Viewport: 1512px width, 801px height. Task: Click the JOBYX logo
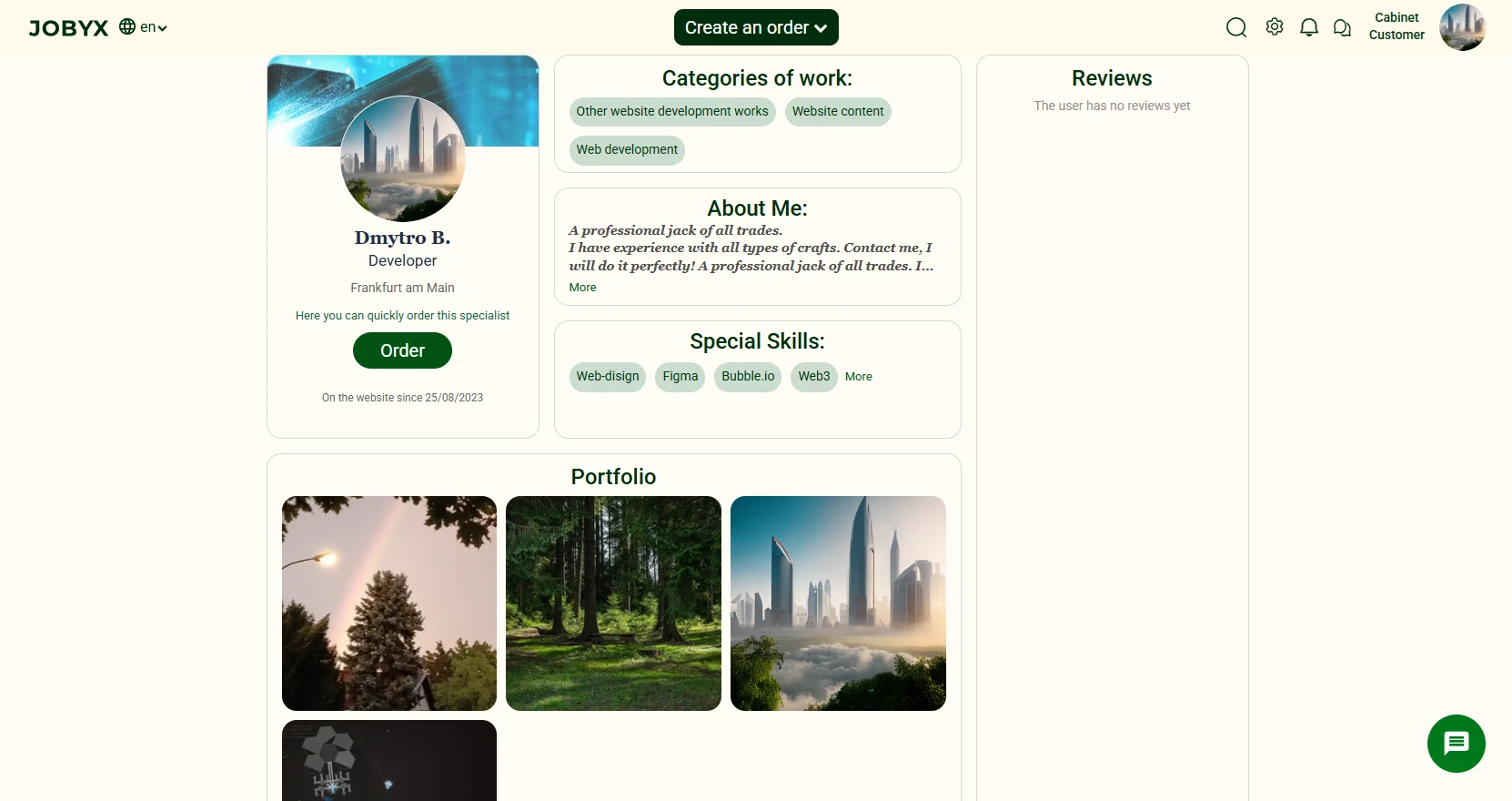click(x=68, y=28)
